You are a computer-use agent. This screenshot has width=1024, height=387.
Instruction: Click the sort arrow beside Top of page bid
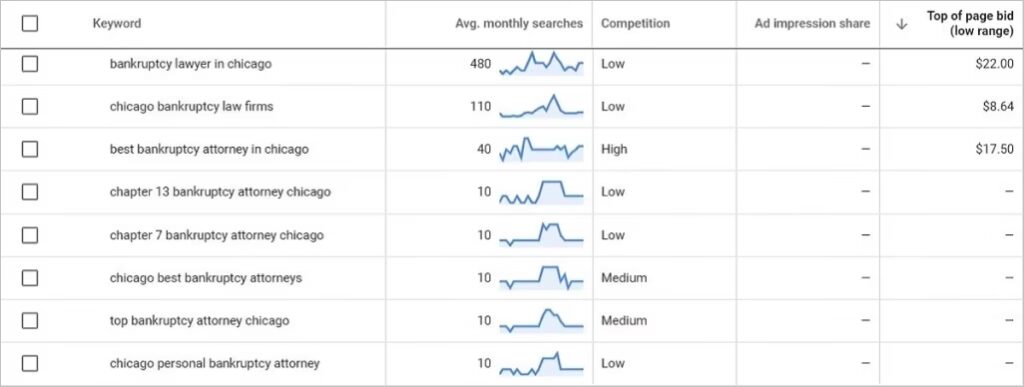(902, 23)
